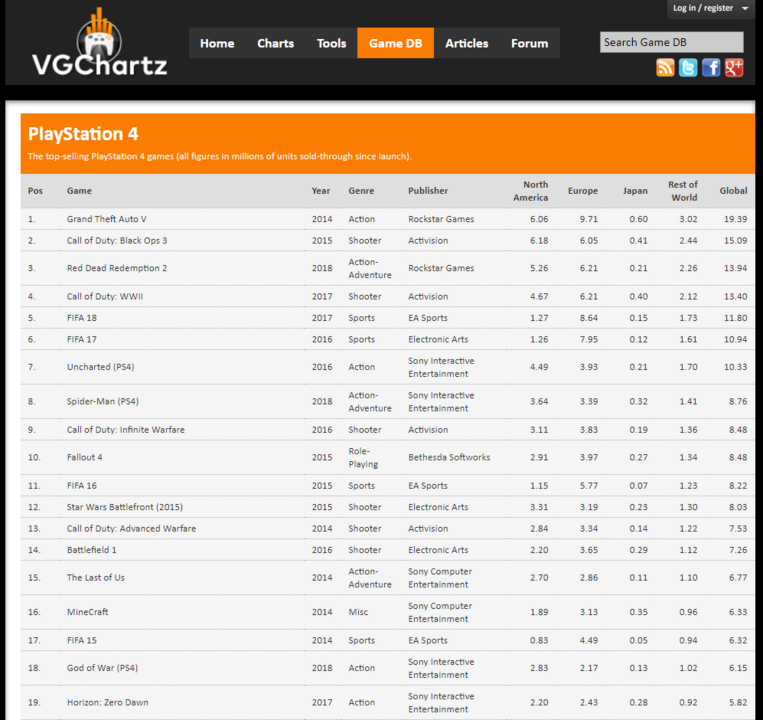Image resolution: width=763 pixels, height=720 pixels.
Task: Open the Uncharted (PS4) game page
Action: [x=100, y=367]
